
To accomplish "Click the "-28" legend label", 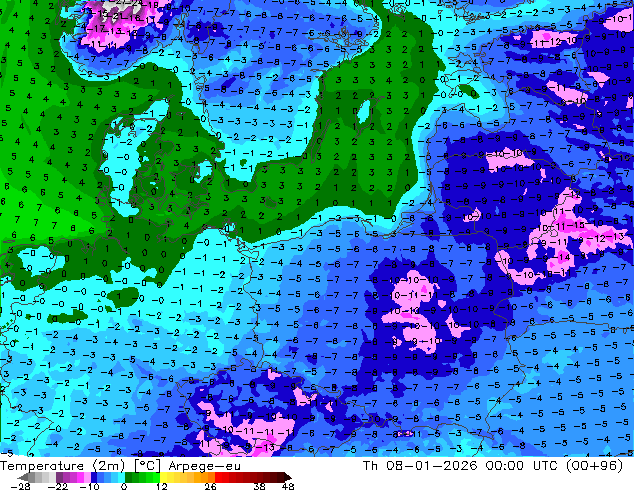I will (20, 486).
